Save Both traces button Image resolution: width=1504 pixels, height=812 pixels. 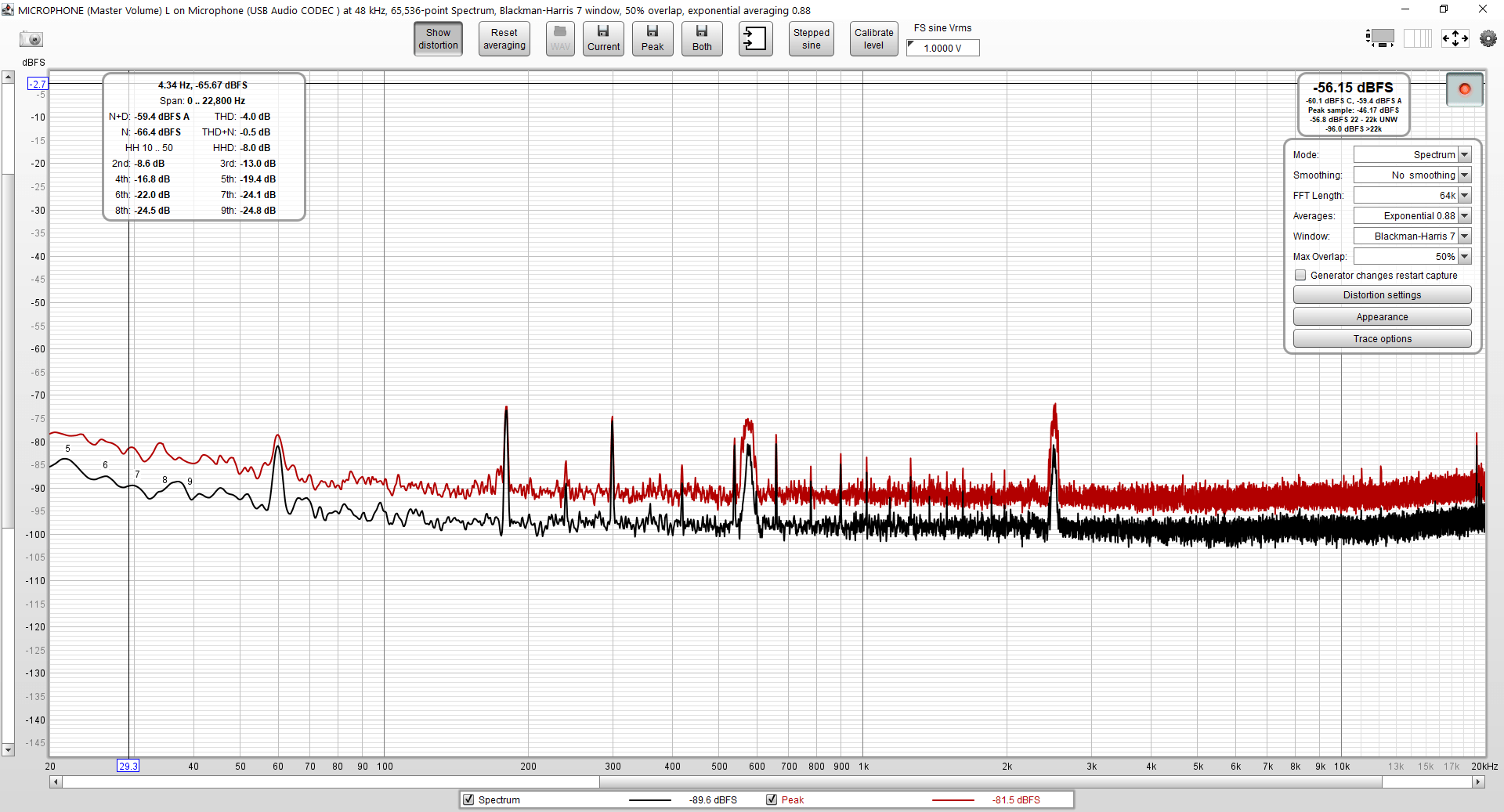pos(702,39)
